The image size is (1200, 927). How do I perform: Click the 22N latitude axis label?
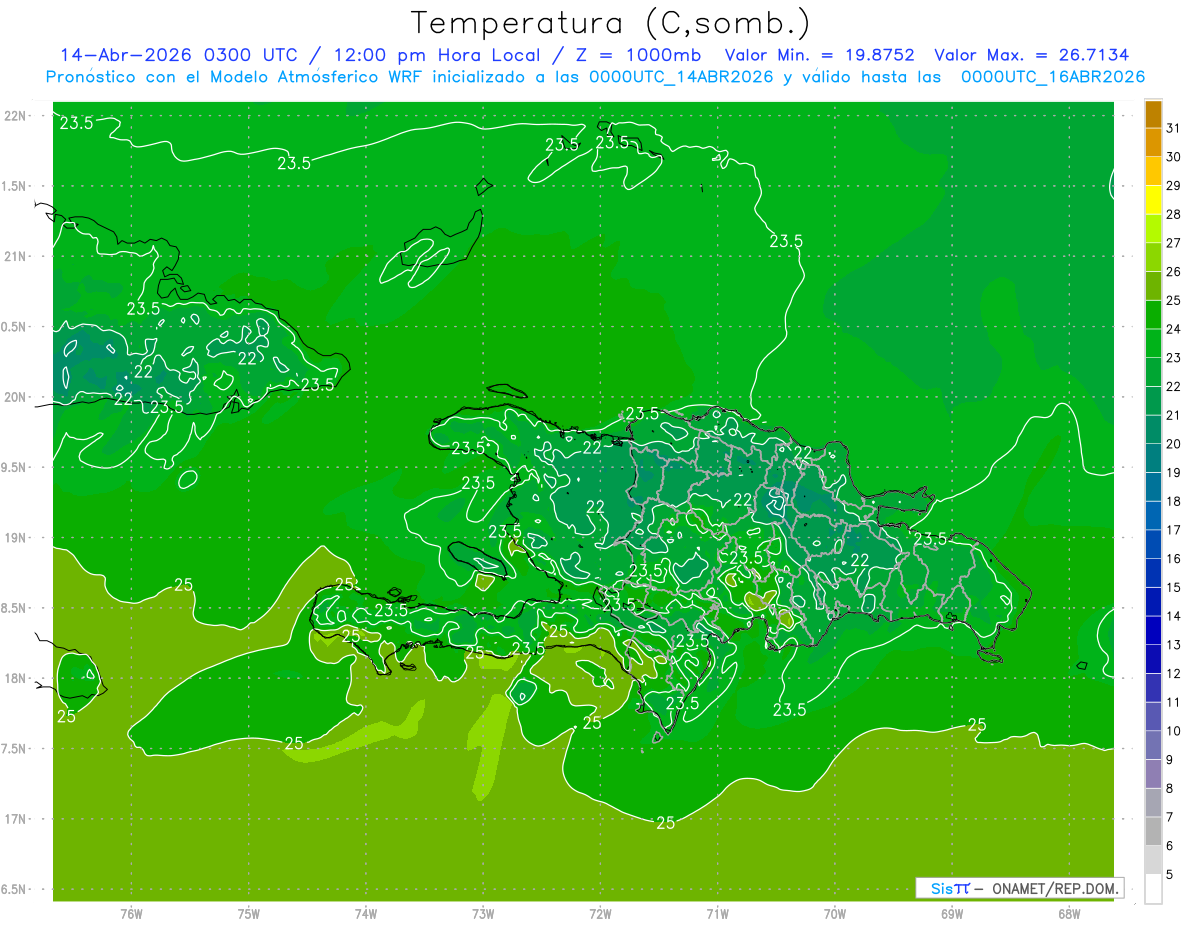[x=15, y=116]
